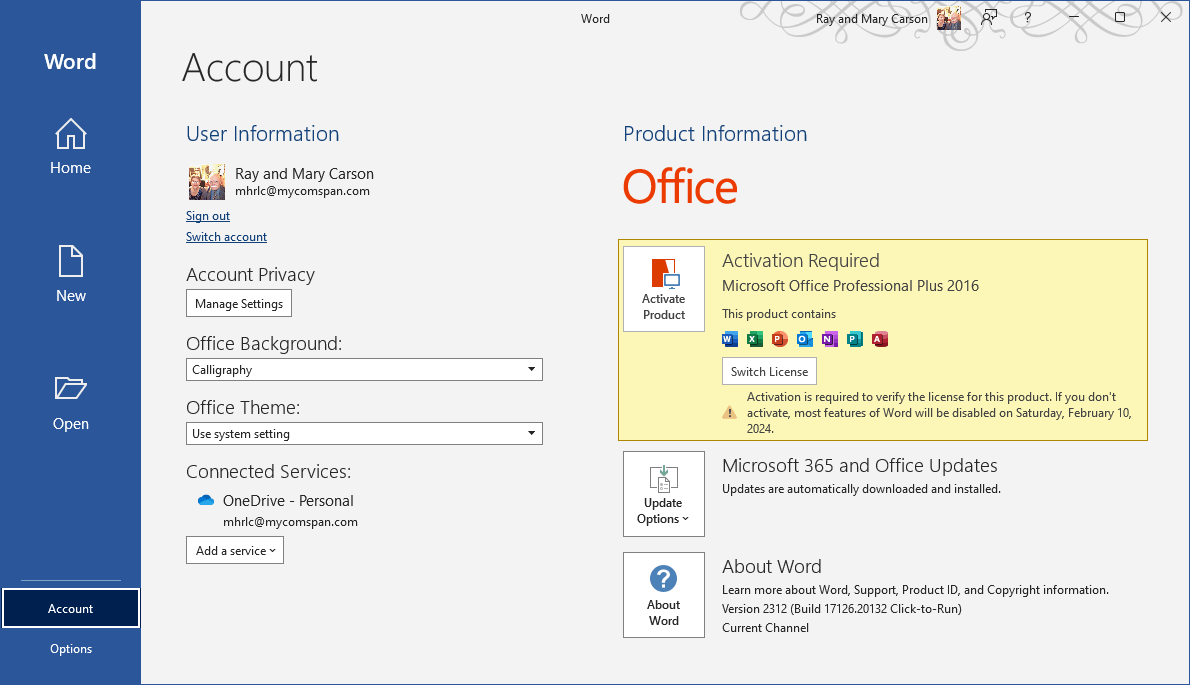Minimize the Word window
This screenshot has width=1190, height=685.
[1074, 17]
